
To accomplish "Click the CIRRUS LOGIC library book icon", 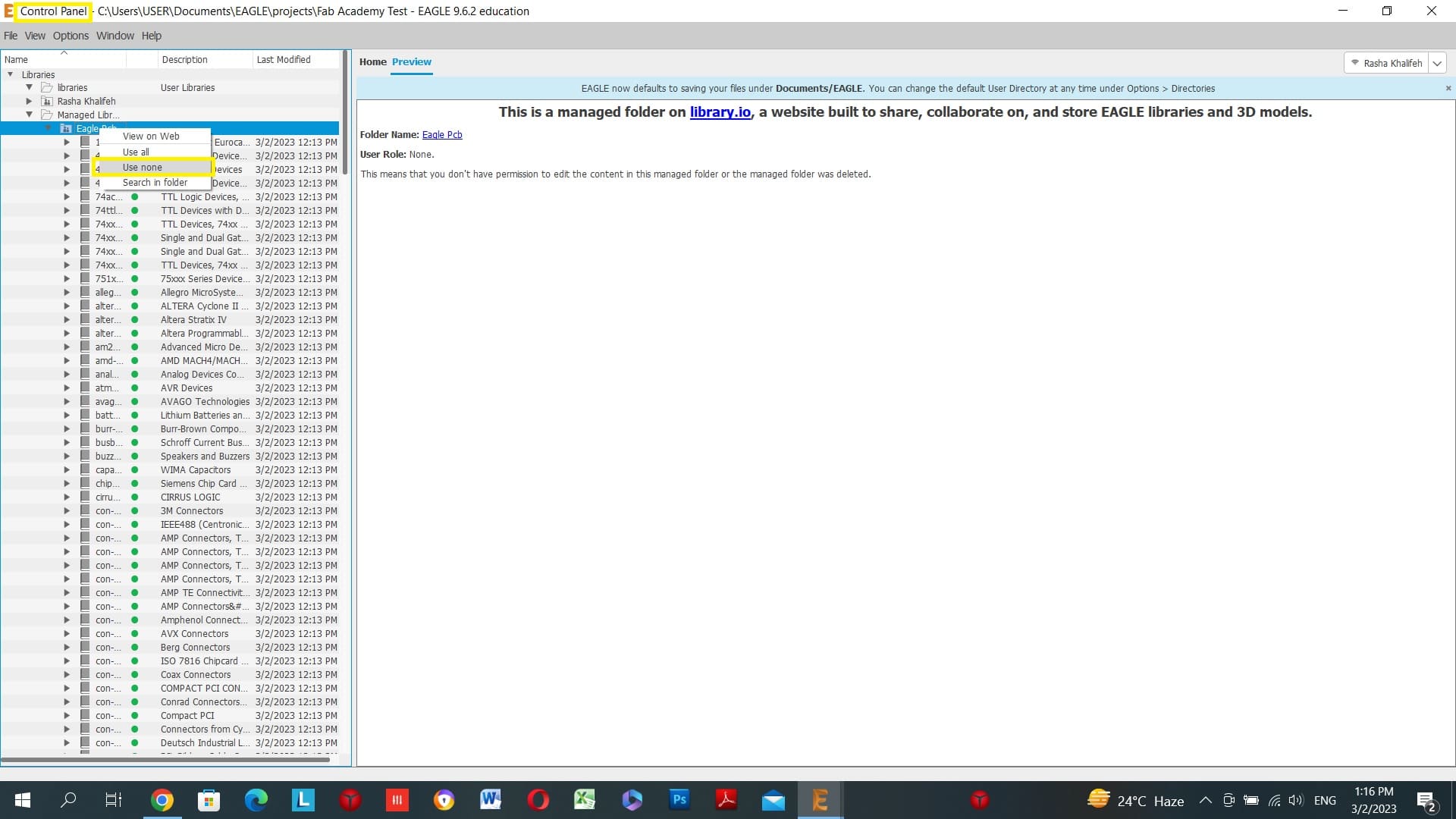I will coord(85,497).
